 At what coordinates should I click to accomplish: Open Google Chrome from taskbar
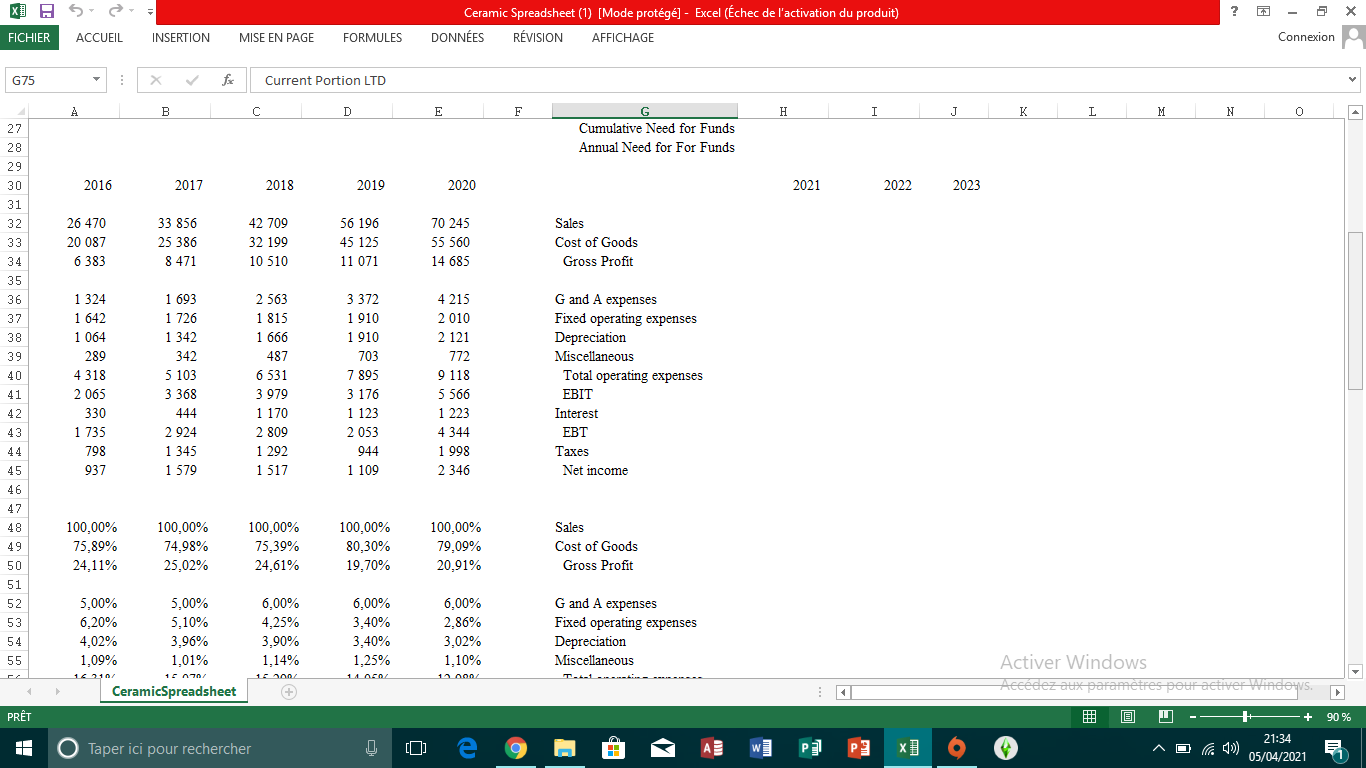(515, 748)
